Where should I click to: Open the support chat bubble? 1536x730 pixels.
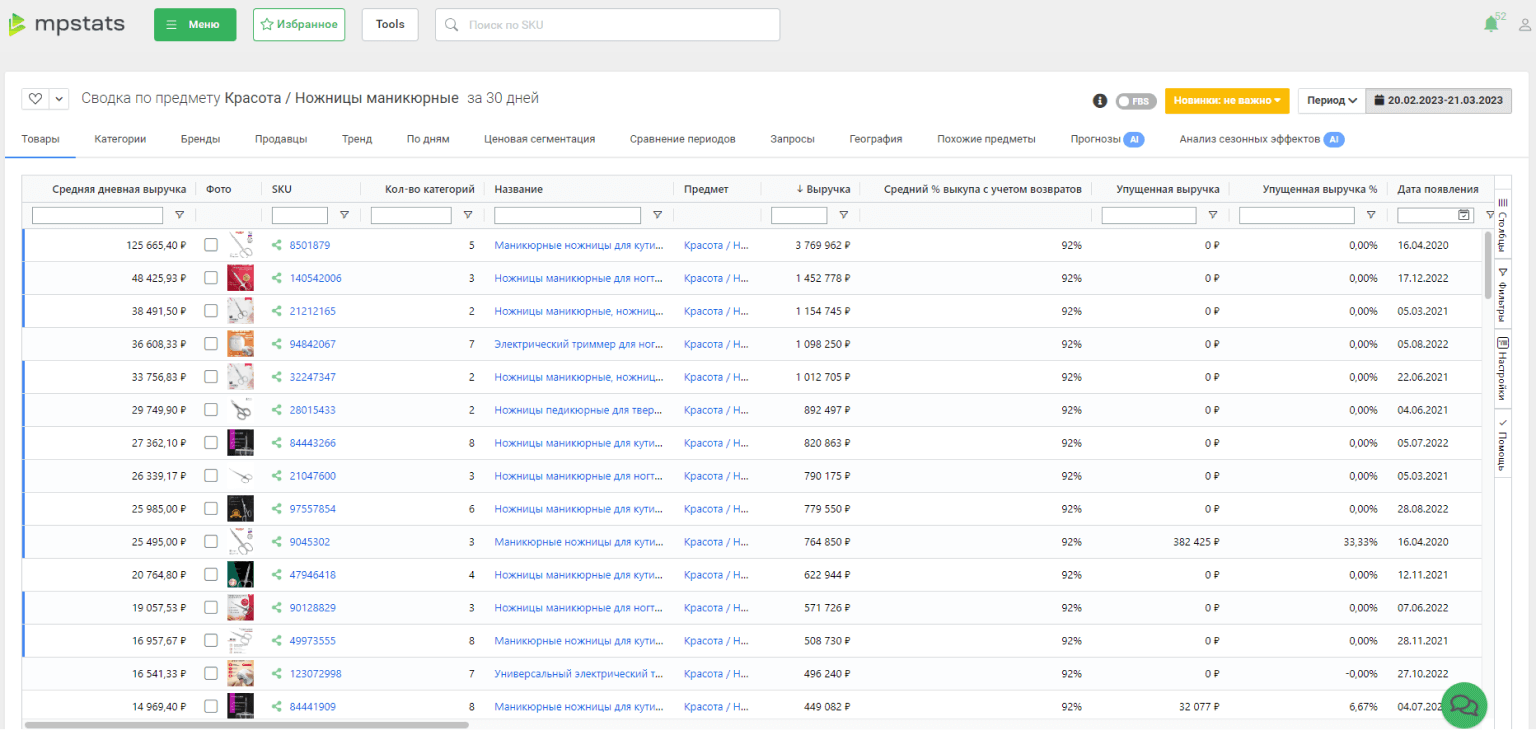coord(1464,705)
